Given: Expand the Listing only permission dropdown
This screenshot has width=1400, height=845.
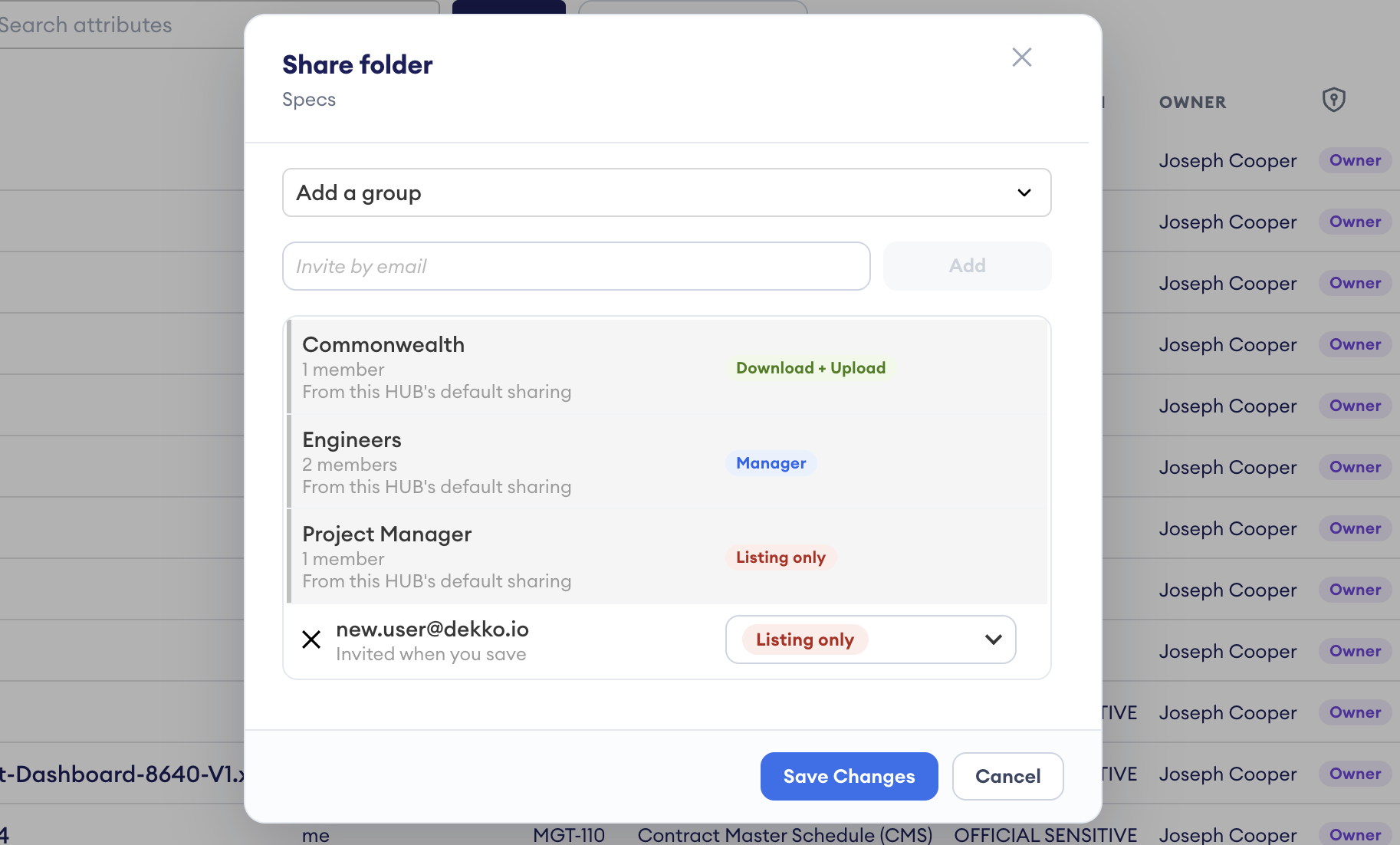Looking at the screenshot, I should 870,640.
